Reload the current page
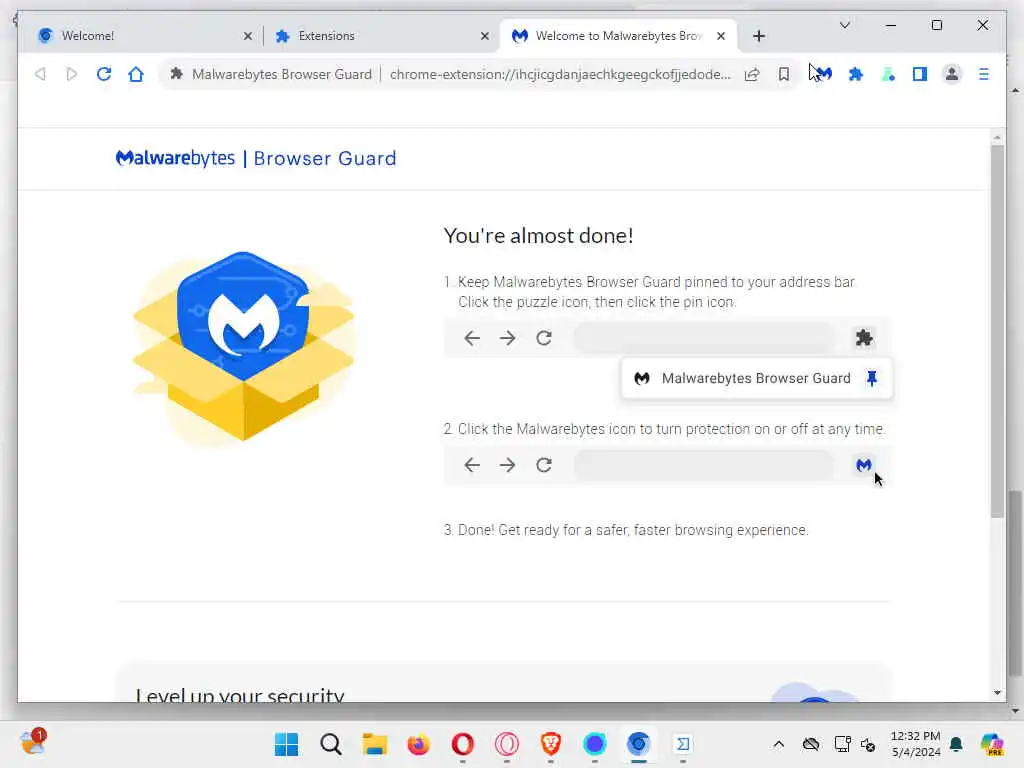This screenshot has width=1024, height=768. tap(104, 74)
